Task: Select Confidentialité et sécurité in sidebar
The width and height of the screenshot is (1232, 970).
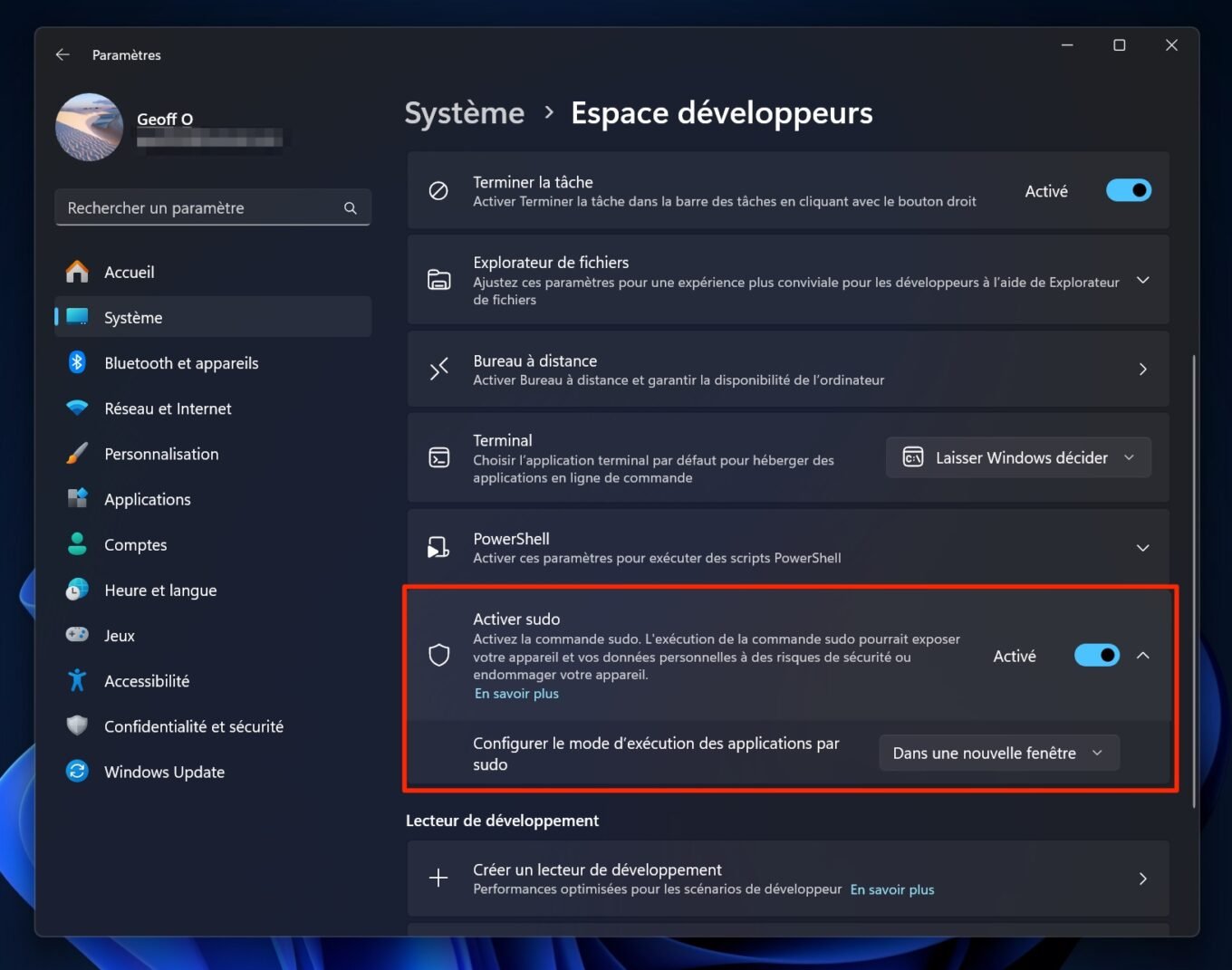Action: click(x=213, y=725)
